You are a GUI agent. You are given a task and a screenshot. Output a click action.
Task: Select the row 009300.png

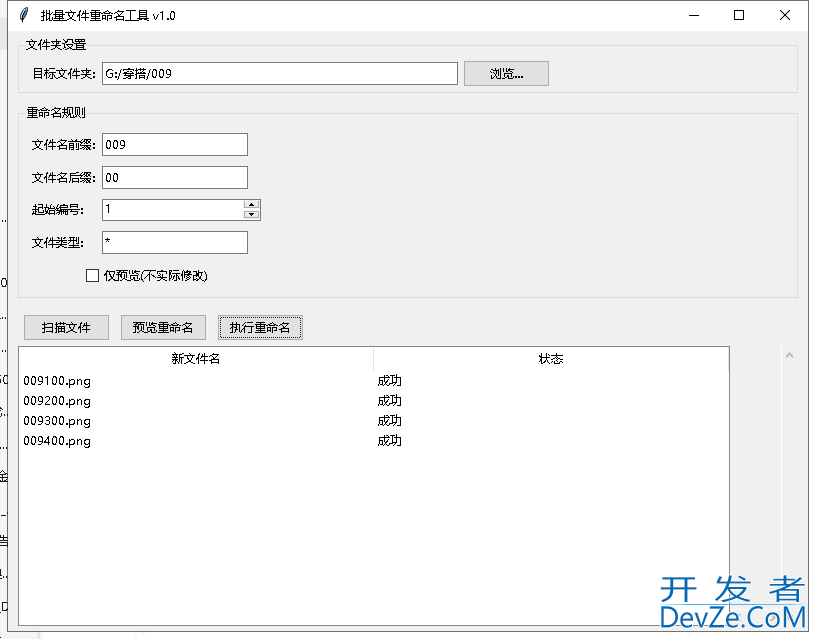pos(374,420)
